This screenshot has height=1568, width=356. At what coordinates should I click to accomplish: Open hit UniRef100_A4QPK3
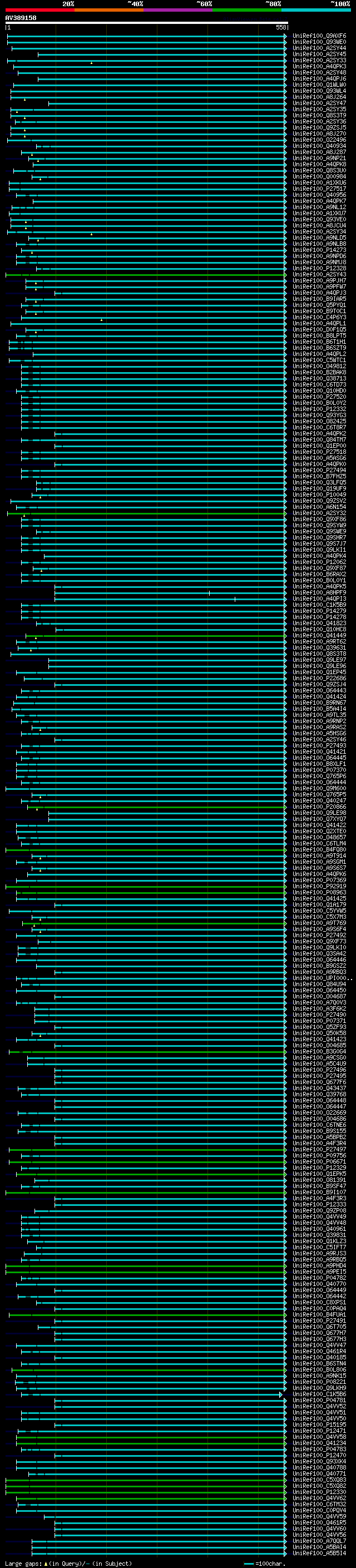[319, 66]
